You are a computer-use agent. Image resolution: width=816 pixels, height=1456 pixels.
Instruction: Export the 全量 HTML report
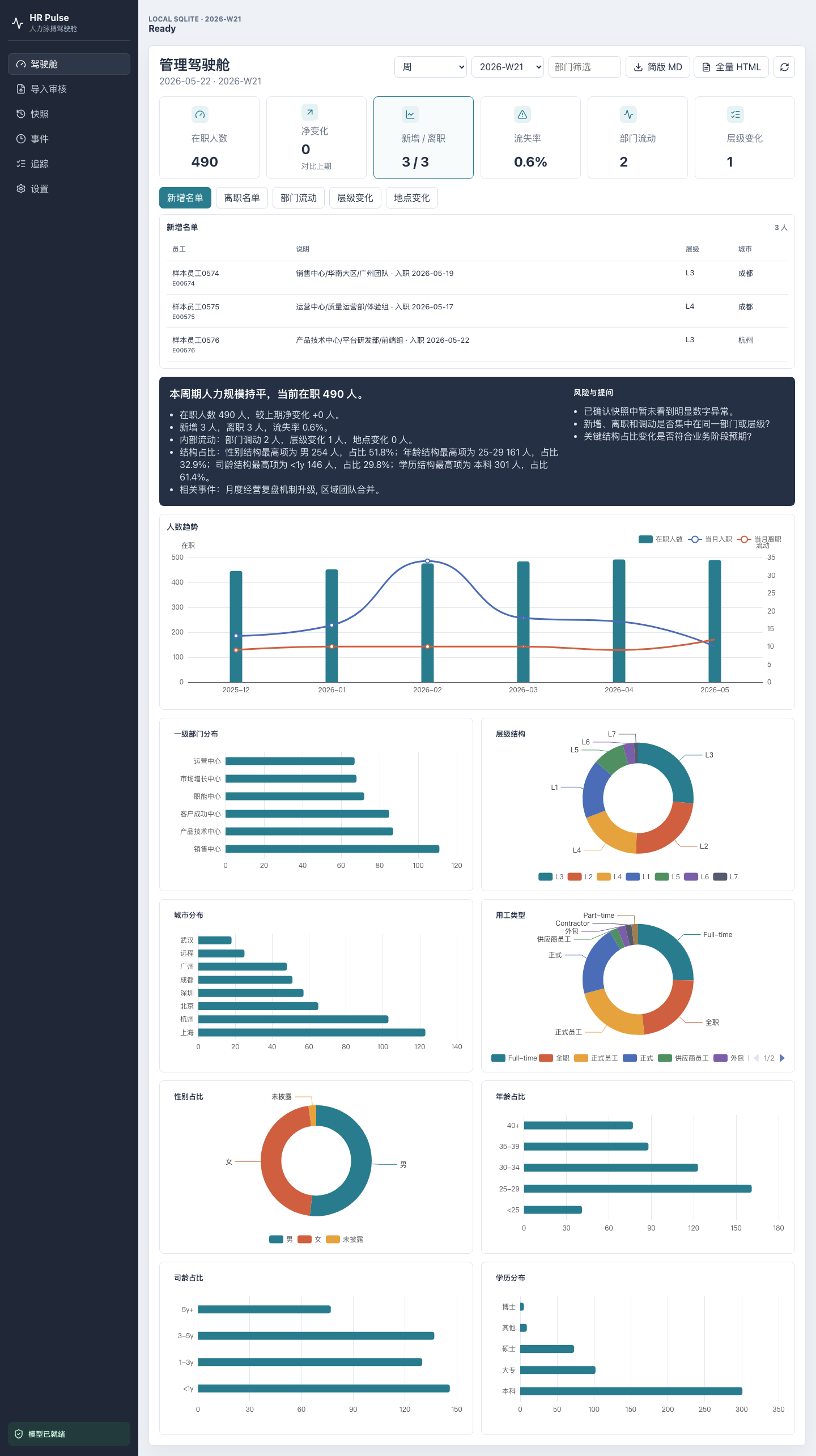click(732, 67)
